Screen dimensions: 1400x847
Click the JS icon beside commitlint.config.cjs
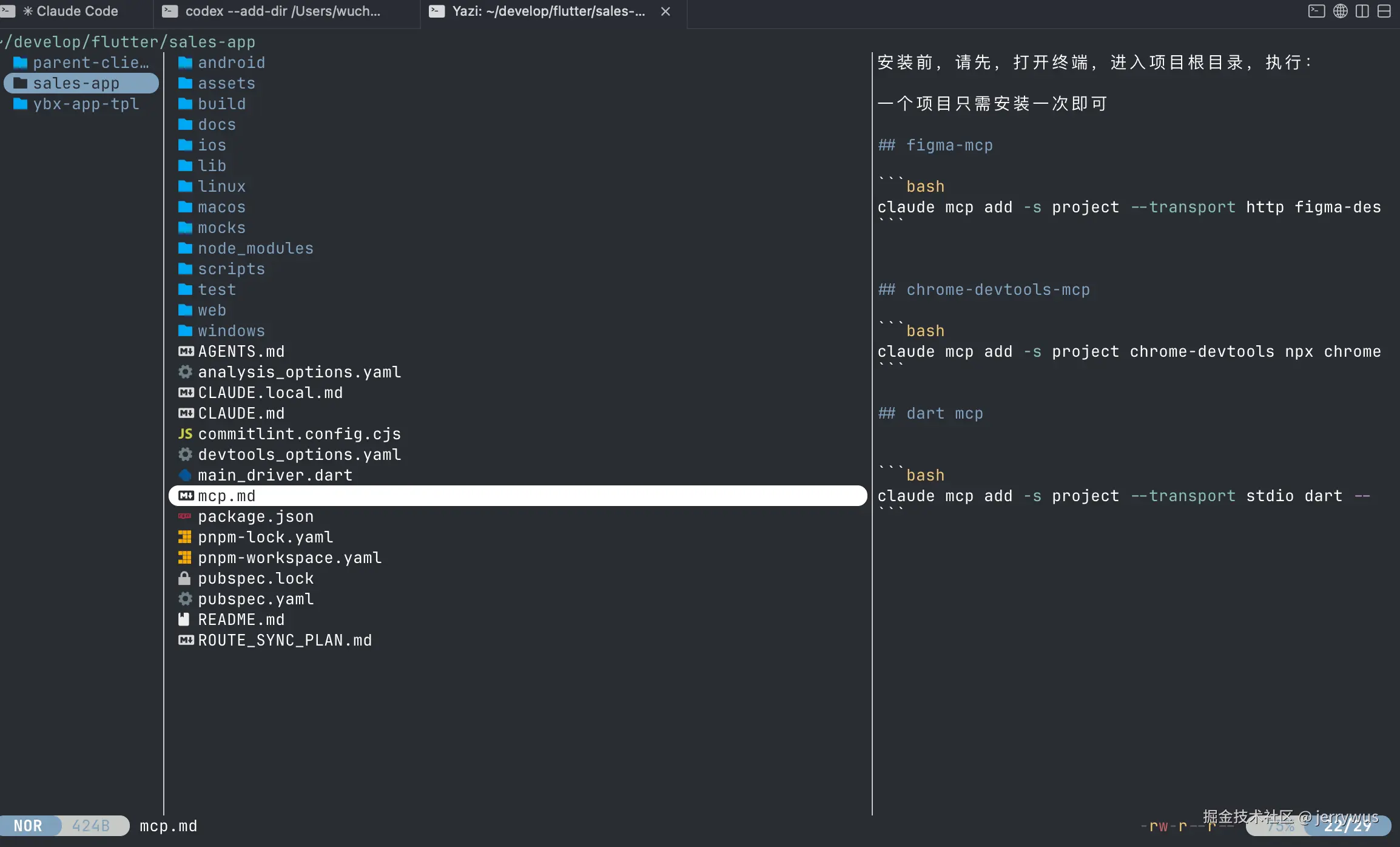tap(185, 434)
